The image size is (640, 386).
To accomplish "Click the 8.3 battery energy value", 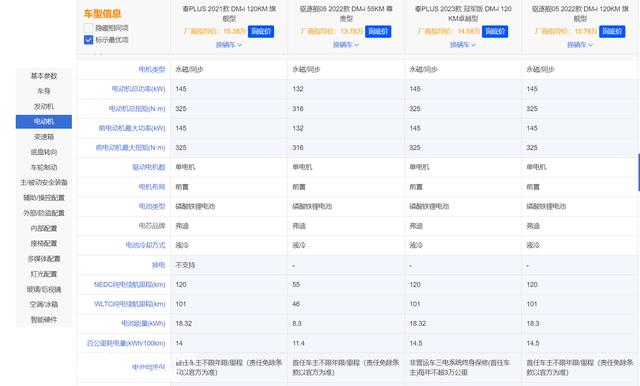I will (x=297, y=324).
